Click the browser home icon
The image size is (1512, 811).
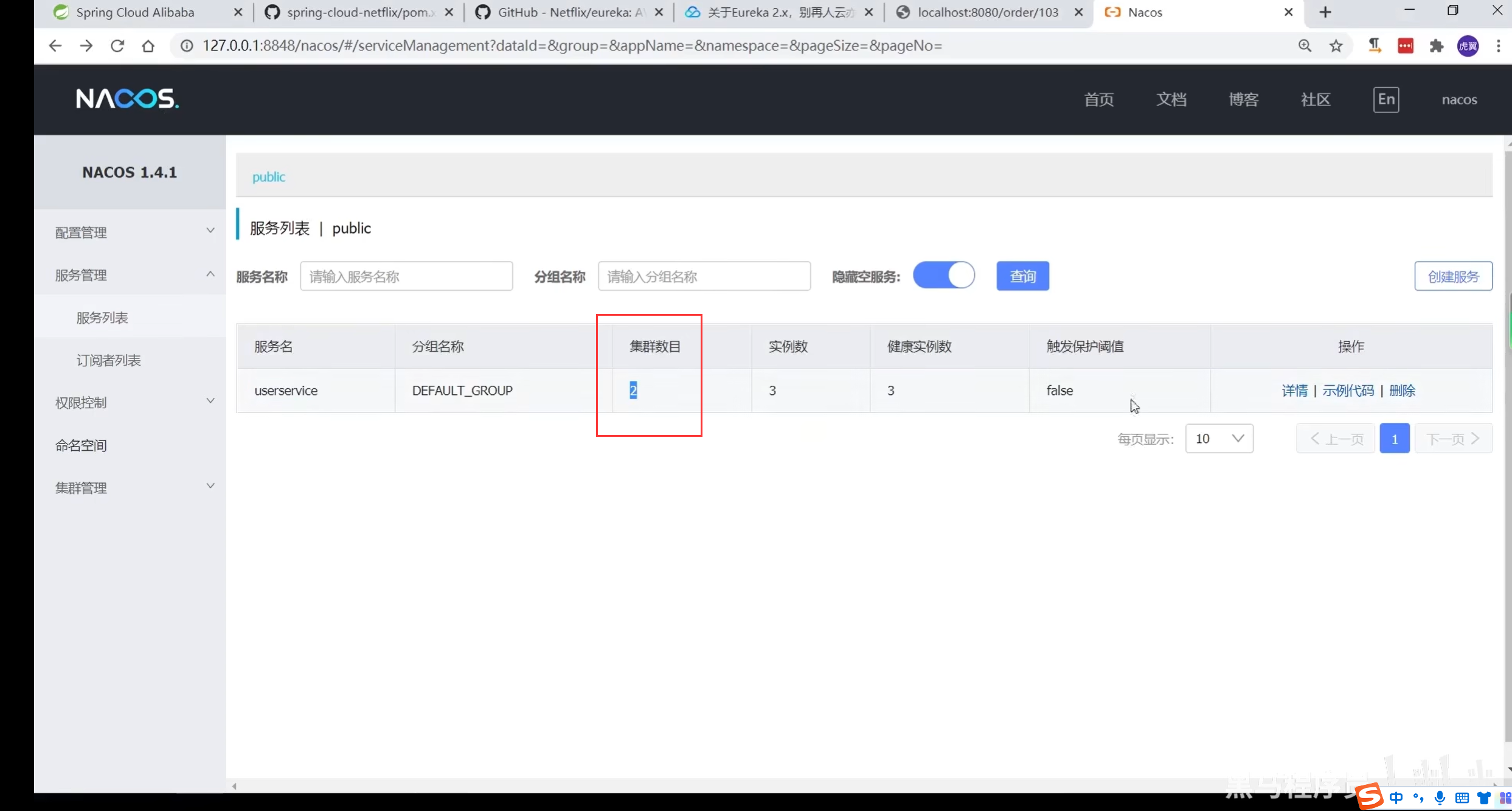pyautogui.click(x=148, y=46)
